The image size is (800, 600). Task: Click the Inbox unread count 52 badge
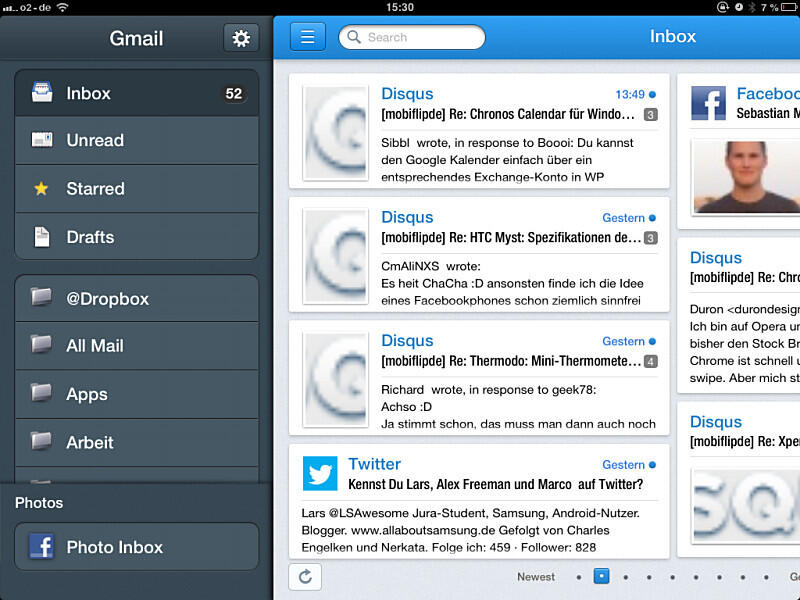point(234,93)
